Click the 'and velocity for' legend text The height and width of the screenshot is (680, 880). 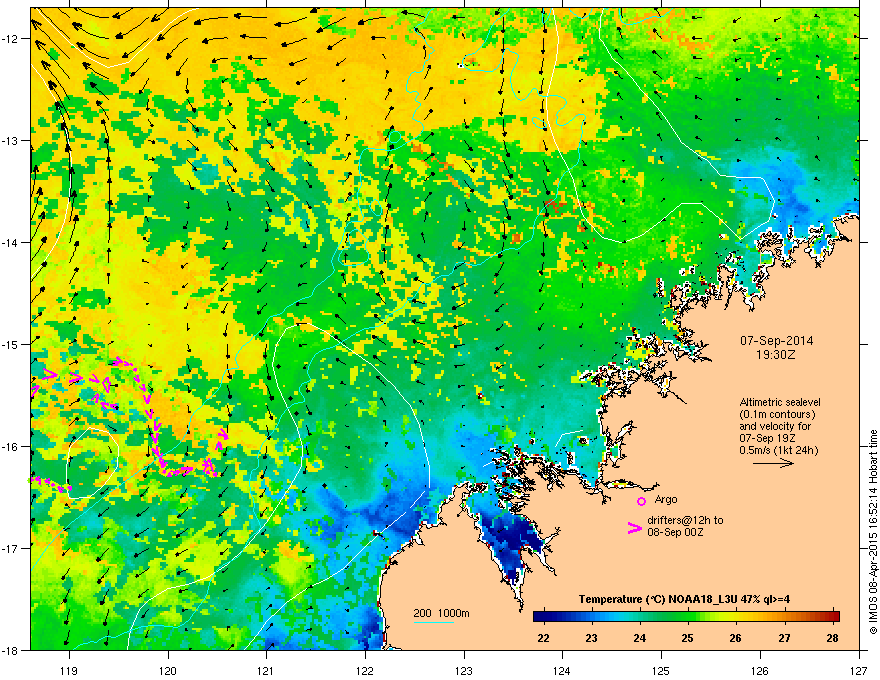[x=775, y=426]
